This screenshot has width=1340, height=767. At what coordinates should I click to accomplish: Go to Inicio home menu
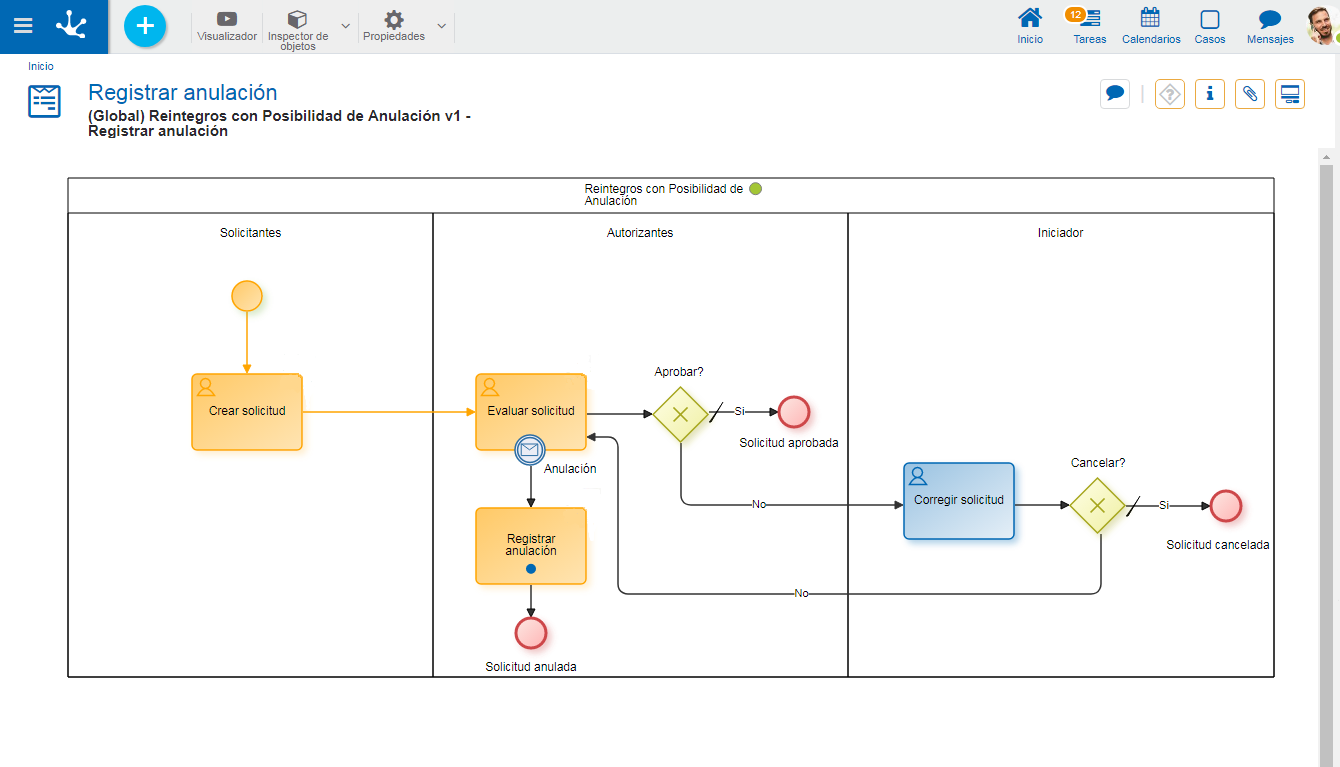tap(1030, 26)
